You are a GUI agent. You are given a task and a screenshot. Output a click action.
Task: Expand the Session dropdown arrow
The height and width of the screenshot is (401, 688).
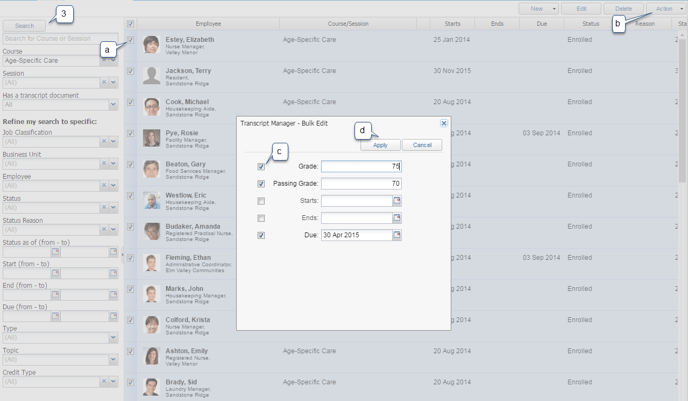coord(113,82)
